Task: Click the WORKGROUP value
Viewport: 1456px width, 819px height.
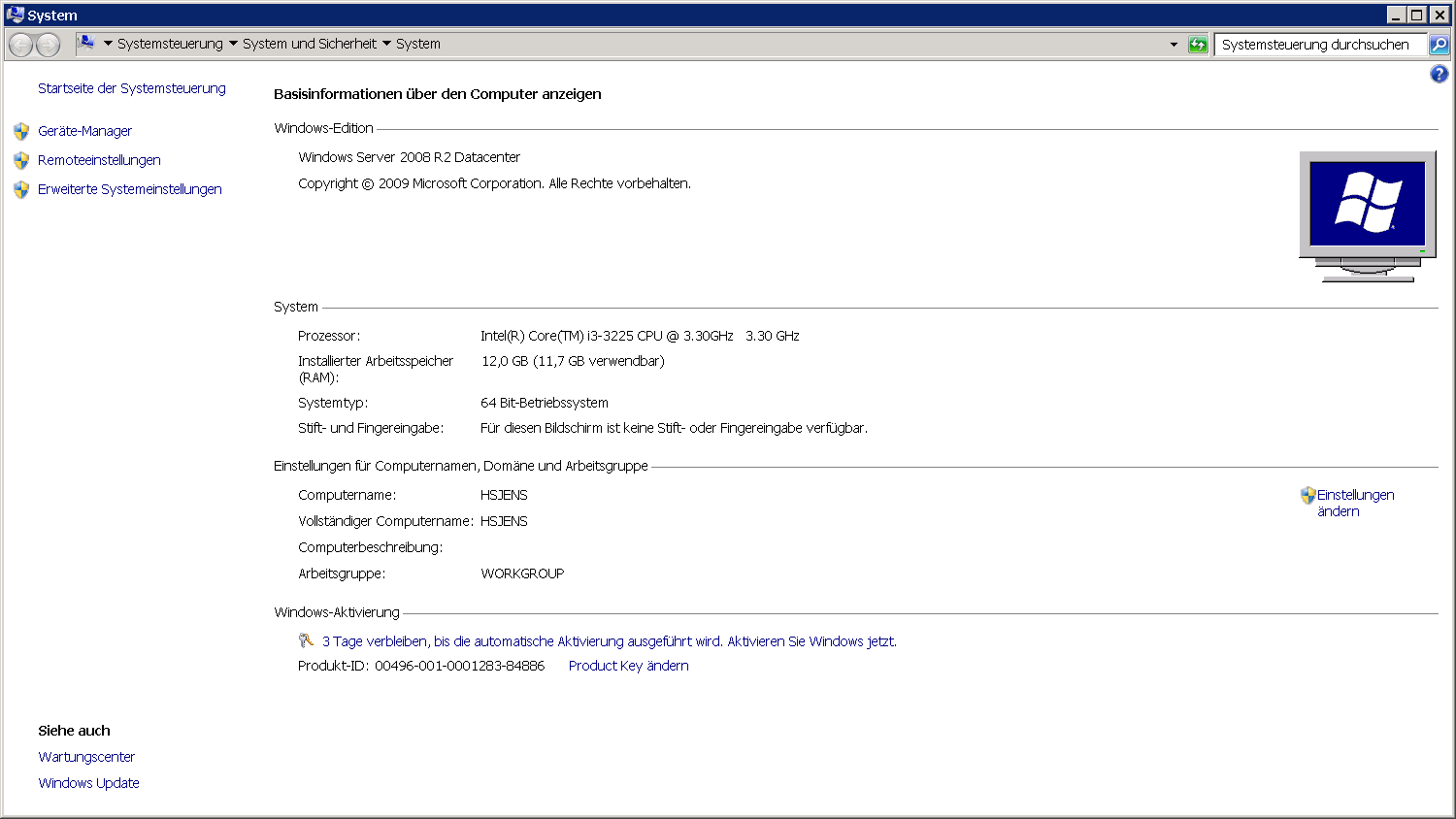Action: click(x=522, y=573)
